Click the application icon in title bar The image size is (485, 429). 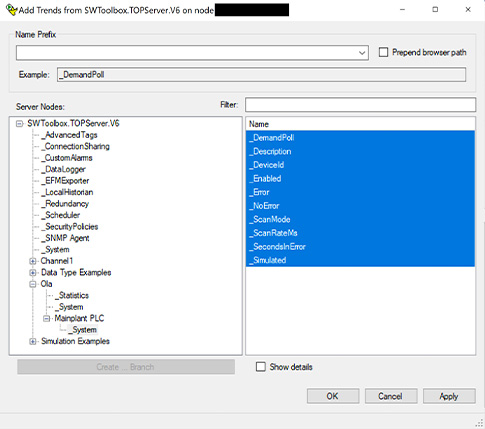click(12, 10)
